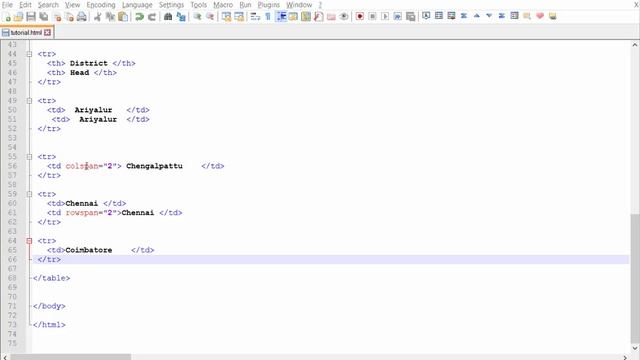The height and width of the screenshot is (360, 640).
Task: Open the File menu
Action: (x=7, y=5)
